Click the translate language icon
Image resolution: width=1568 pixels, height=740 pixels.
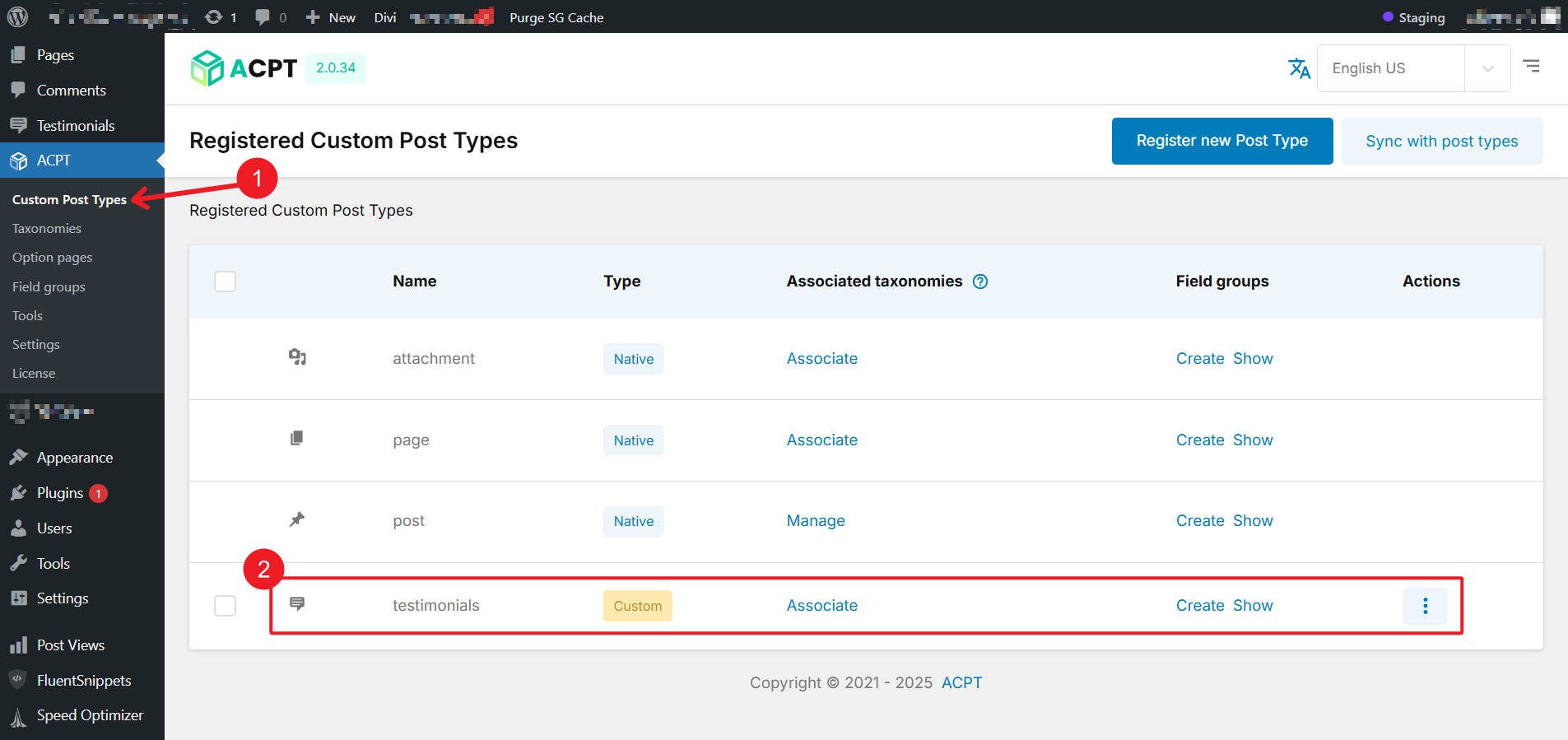tap(1299, 68)
